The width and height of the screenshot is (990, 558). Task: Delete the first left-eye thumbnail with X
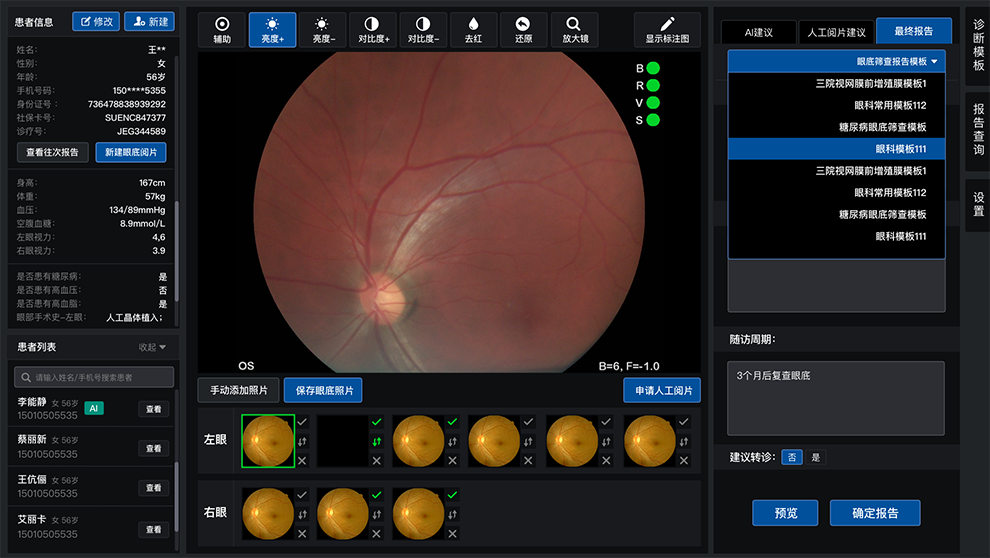[x=301, y=460]
